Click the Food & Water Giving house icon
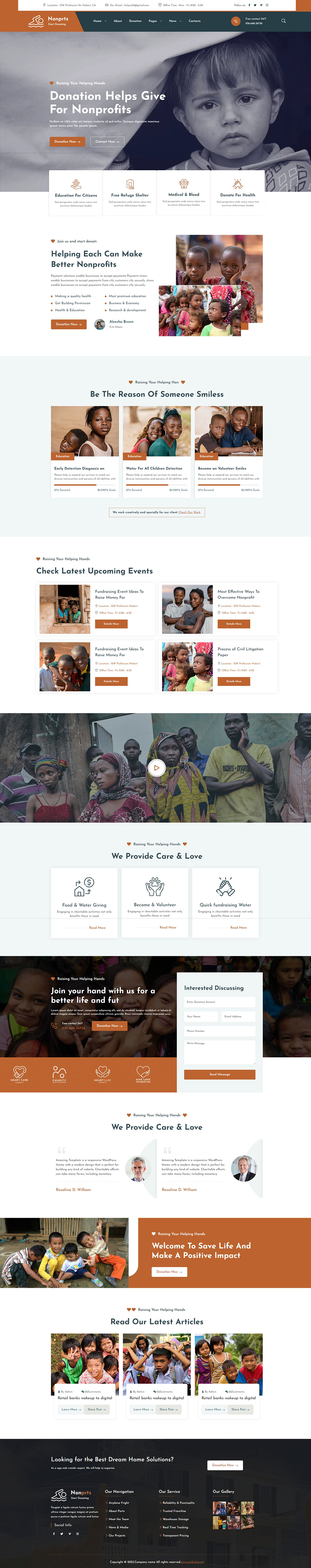 pyautogui.click(x=84, y=887)
